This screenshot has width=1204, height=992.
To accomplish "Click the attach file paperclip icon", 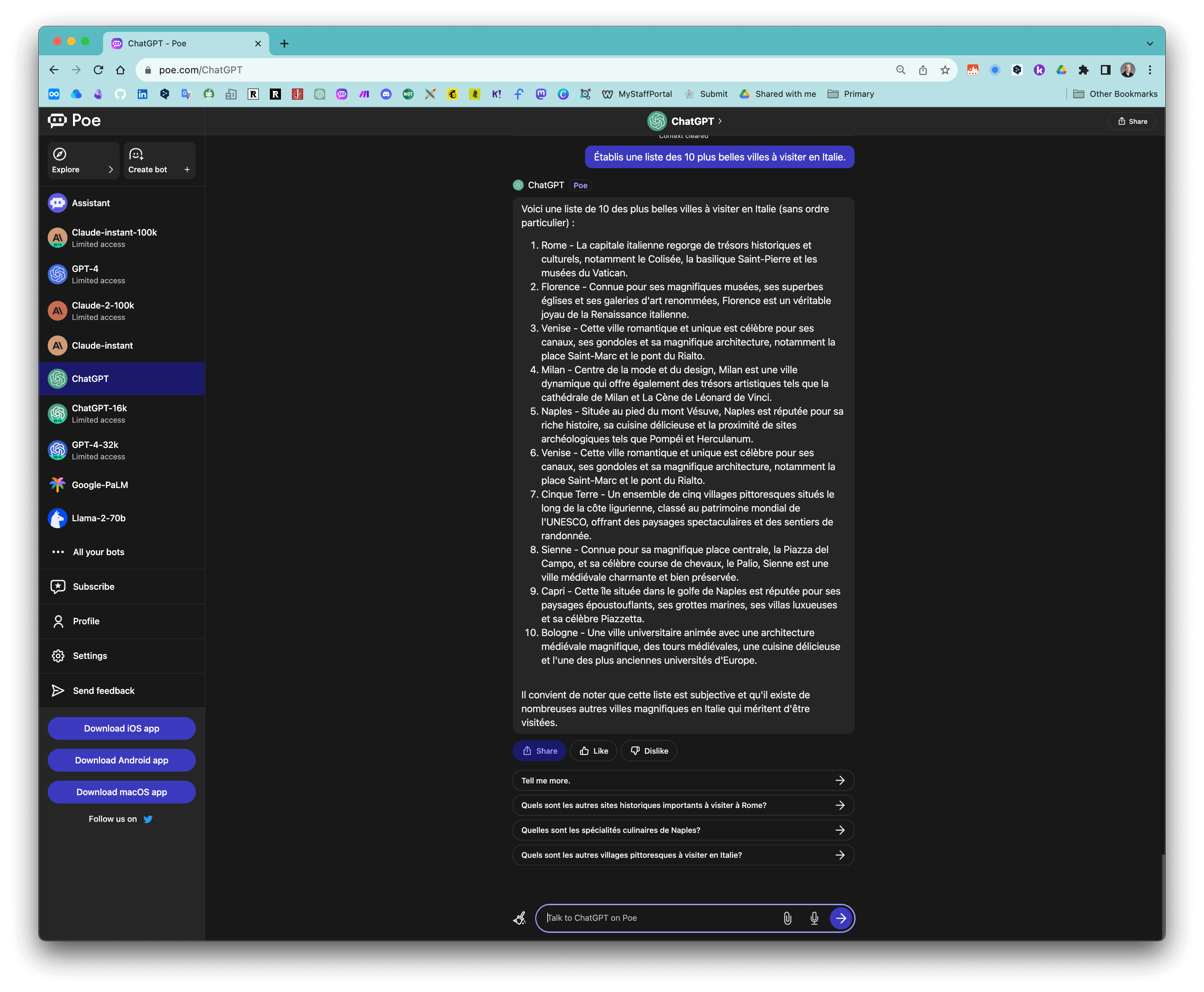I will (787, 918).
